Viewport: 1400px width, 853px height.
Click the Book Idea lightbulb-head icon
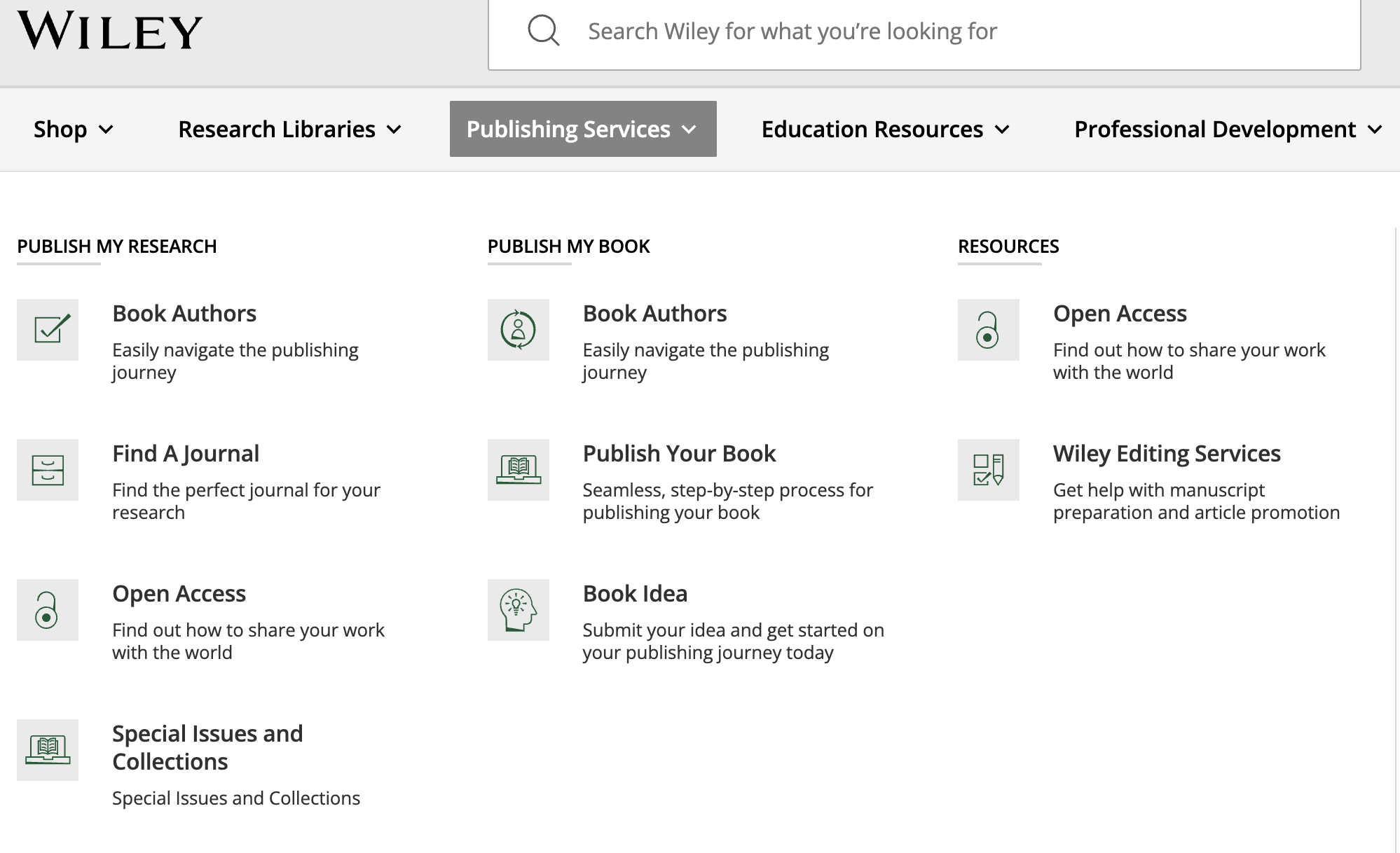coord(518,610)
